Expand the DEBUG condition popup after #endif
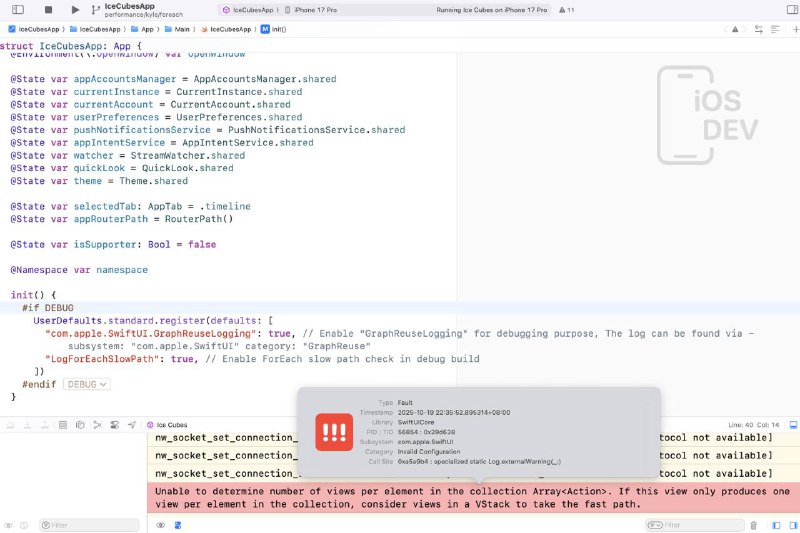 pos(86,384)
